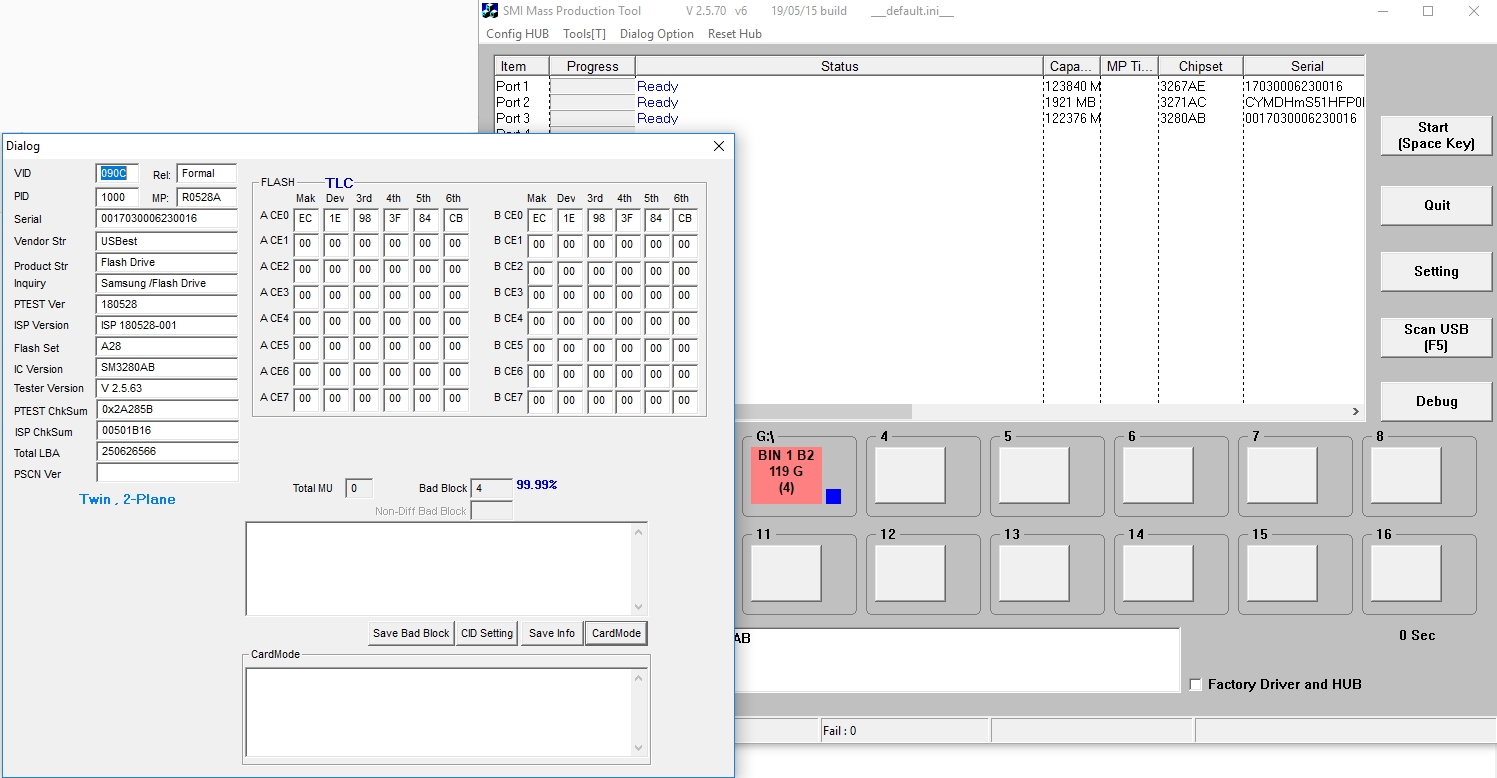Click the CardMode text area scroll-up arrow

(639, 677)
